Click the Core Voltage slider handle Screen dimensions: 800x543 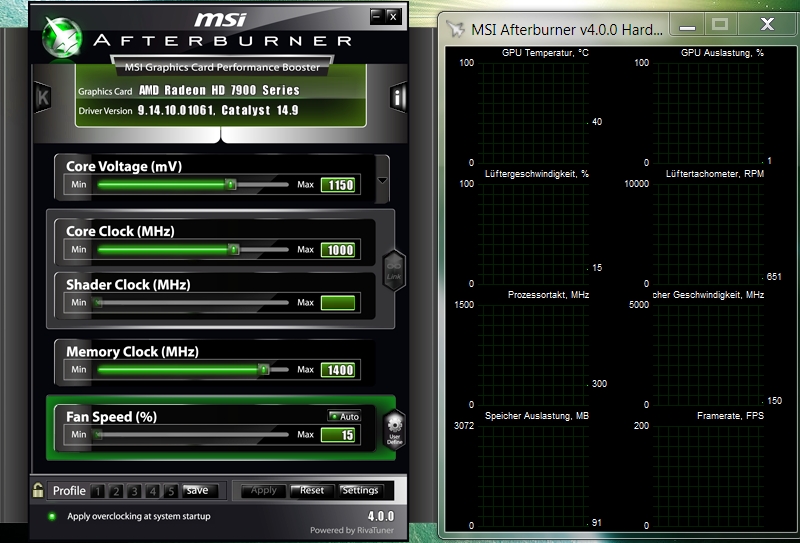pos(231,184)
